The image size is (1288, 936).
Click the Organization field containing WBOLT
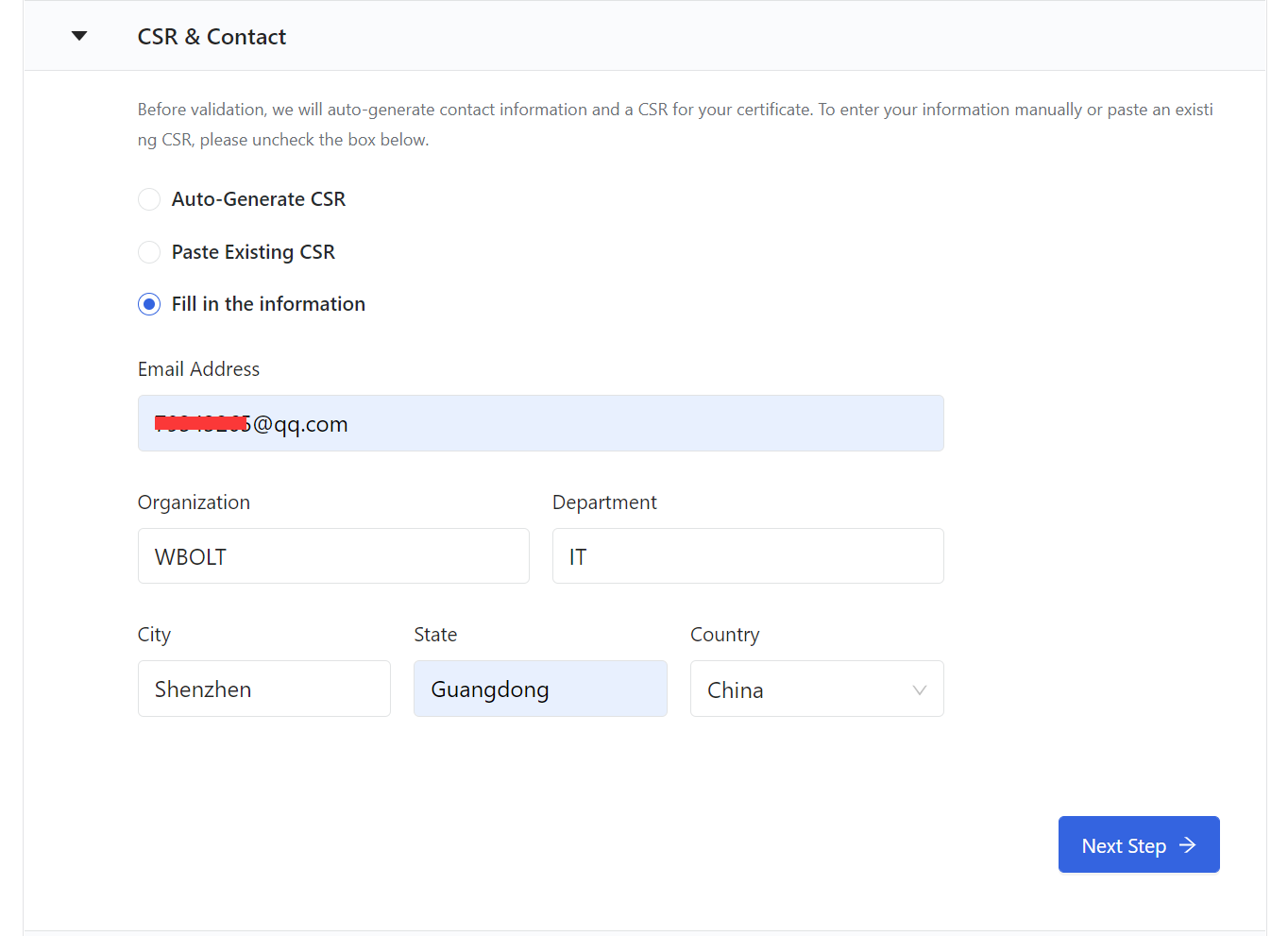tap(332, 556)
